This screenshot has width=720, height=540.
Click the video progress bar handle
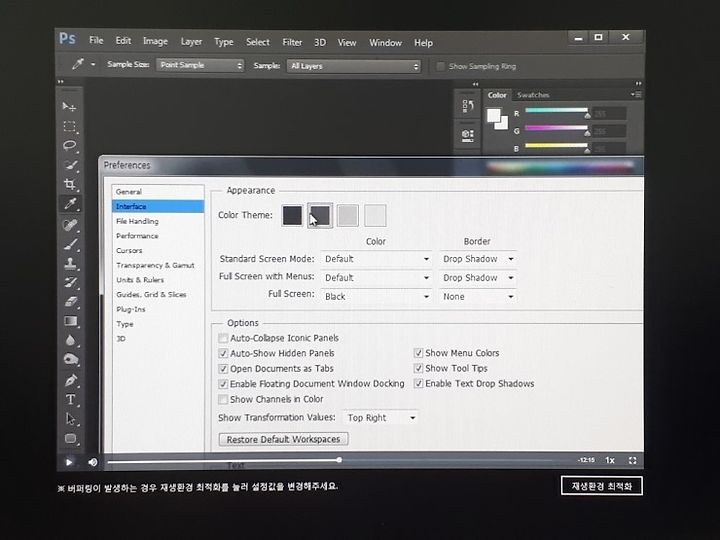pos(339,460)
